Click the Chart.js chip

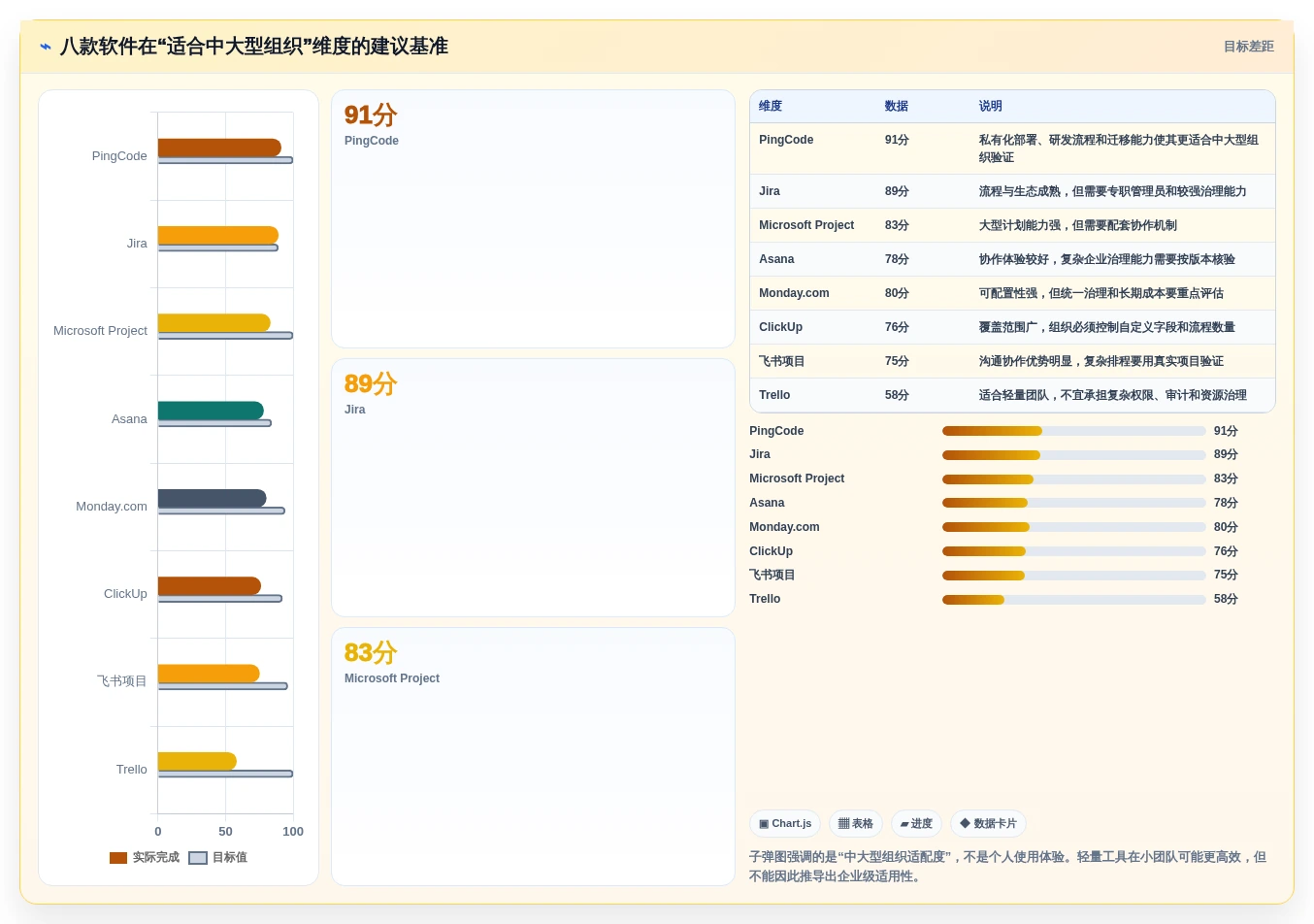click(785, 824)
